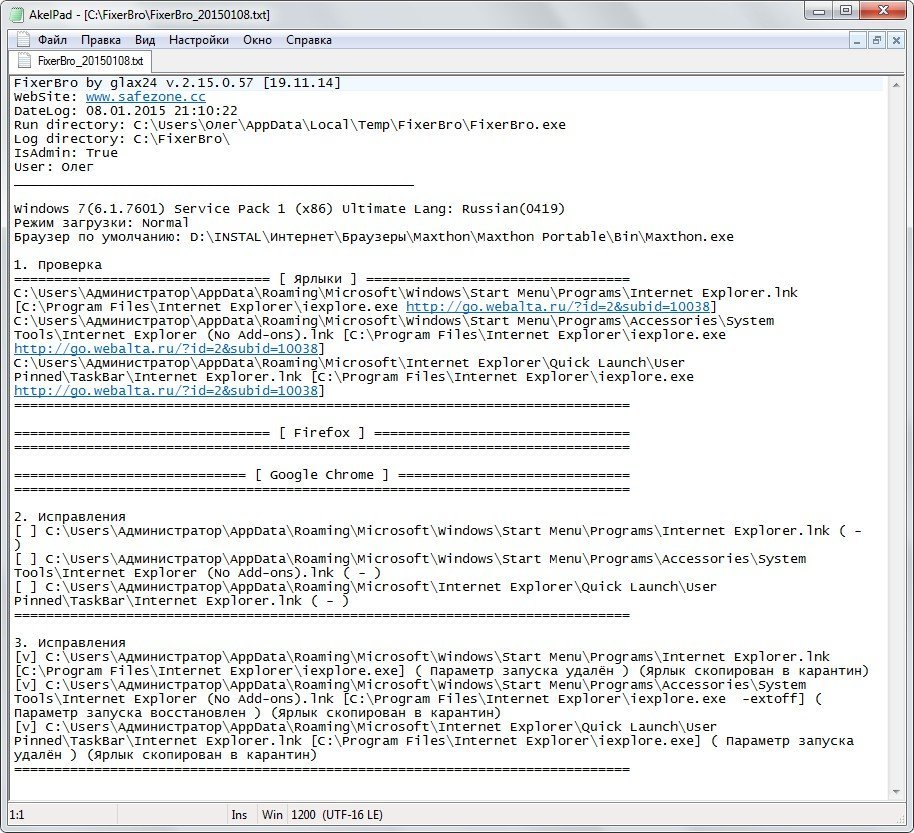Click the file icon on the FixerBro tab

tap(24, 61)
